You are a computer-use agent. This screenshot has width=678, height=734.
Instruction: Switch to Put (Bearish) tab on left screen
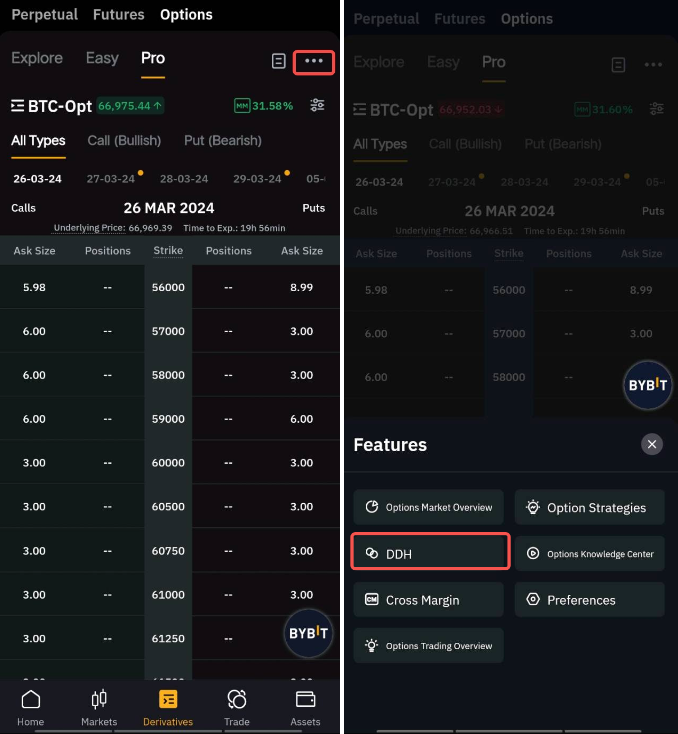point(223,141)
